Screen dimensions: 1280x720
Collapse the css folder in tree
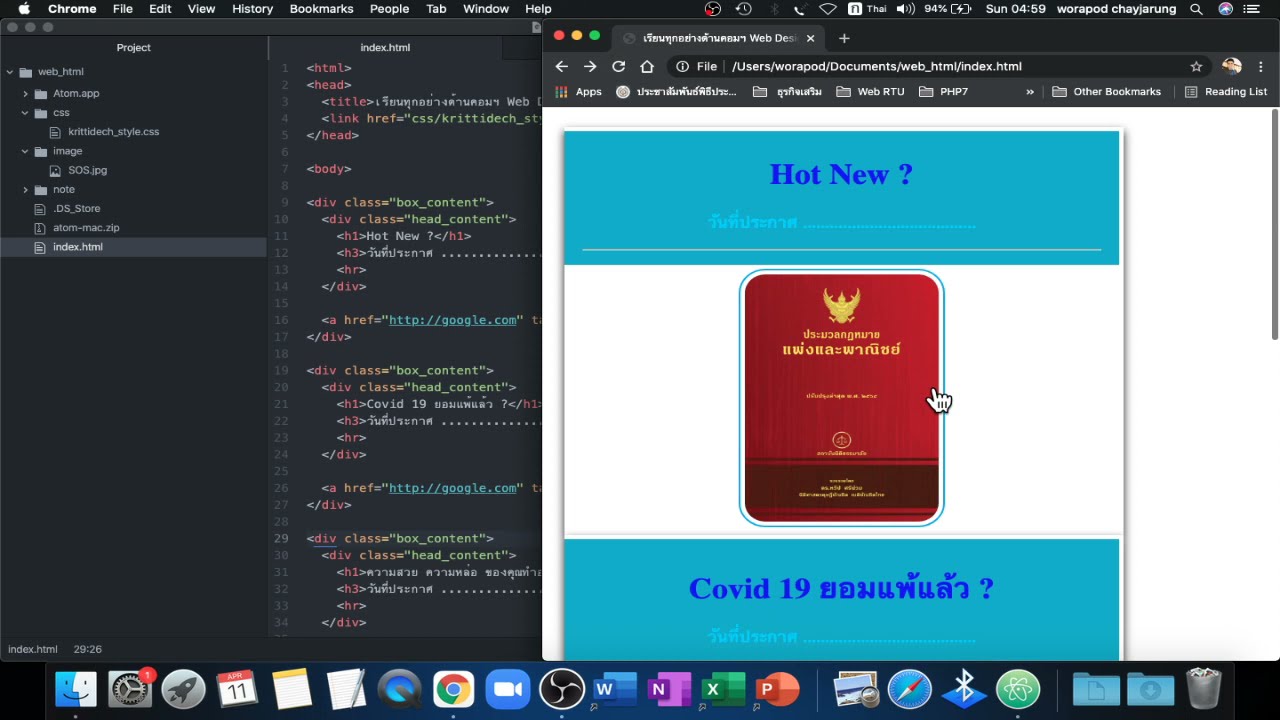[x=25, y=112]
